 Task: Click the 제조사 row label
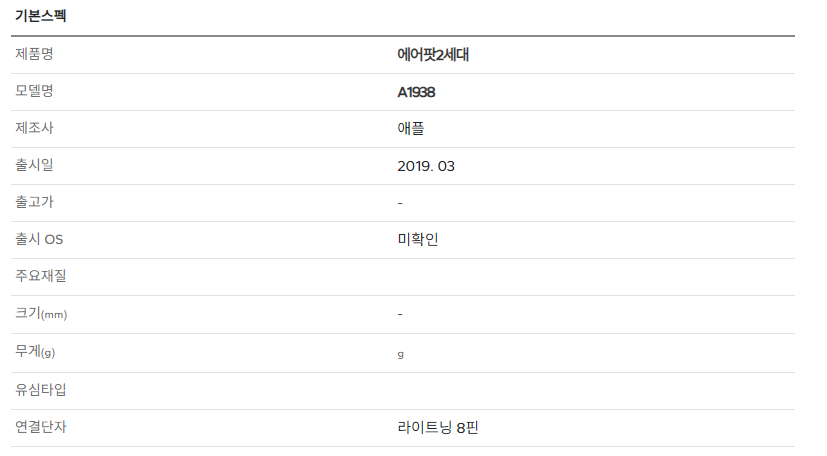pyautogui.click(x=34, y=128)
